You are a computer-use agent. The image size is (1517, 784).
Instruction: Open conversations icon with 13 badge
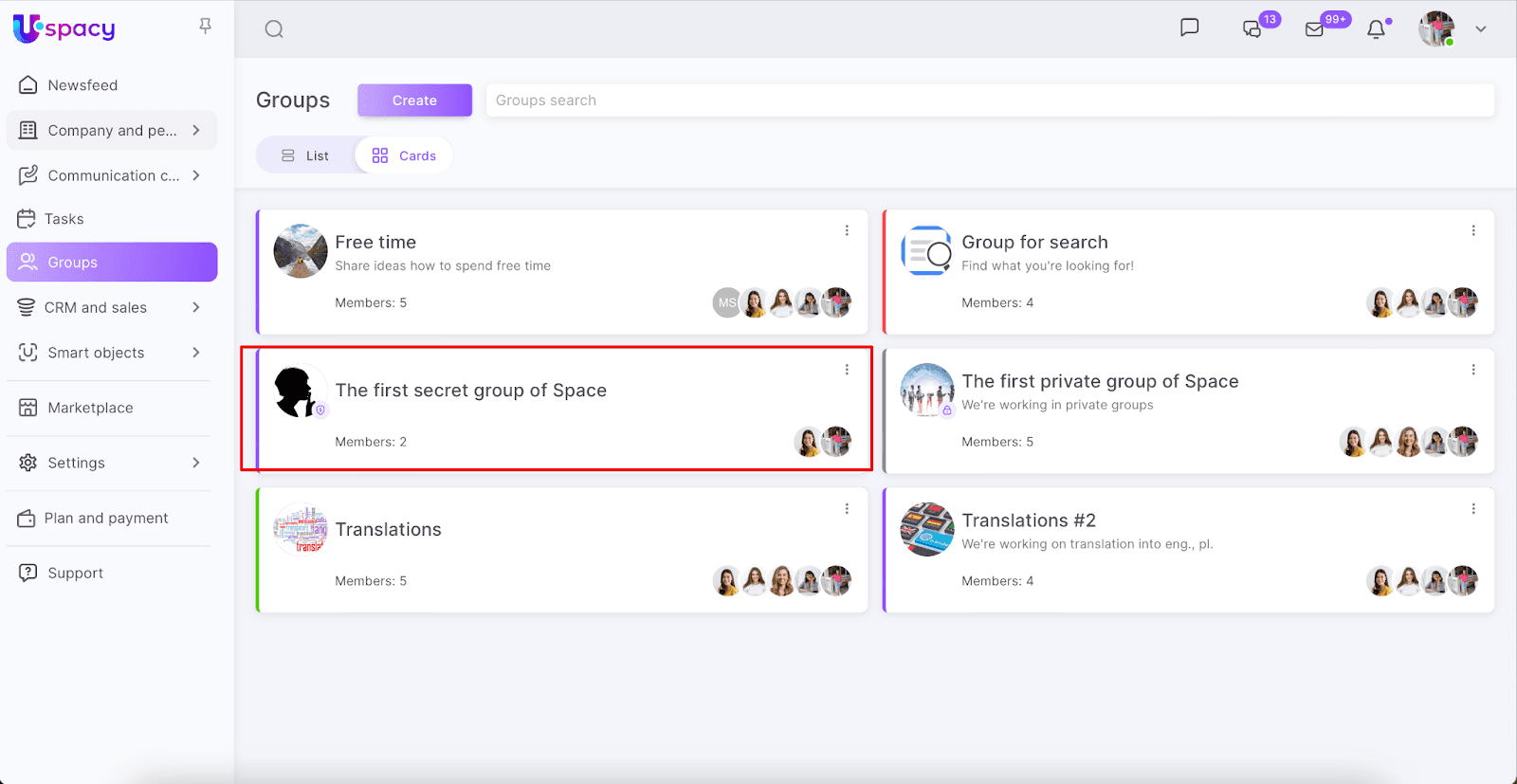(1252, 29)
